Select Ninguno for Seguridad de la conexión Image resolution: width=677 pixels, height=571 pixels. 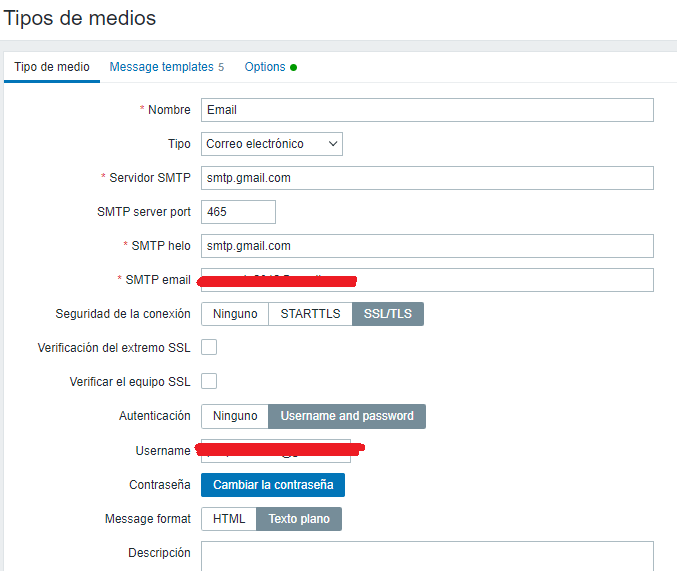point(235,314)
